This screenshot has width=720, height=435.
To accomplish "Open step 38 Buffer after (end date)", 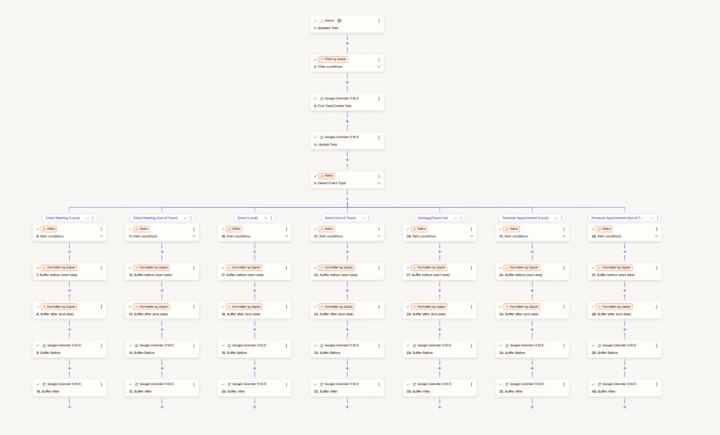I will click(624, 310).
